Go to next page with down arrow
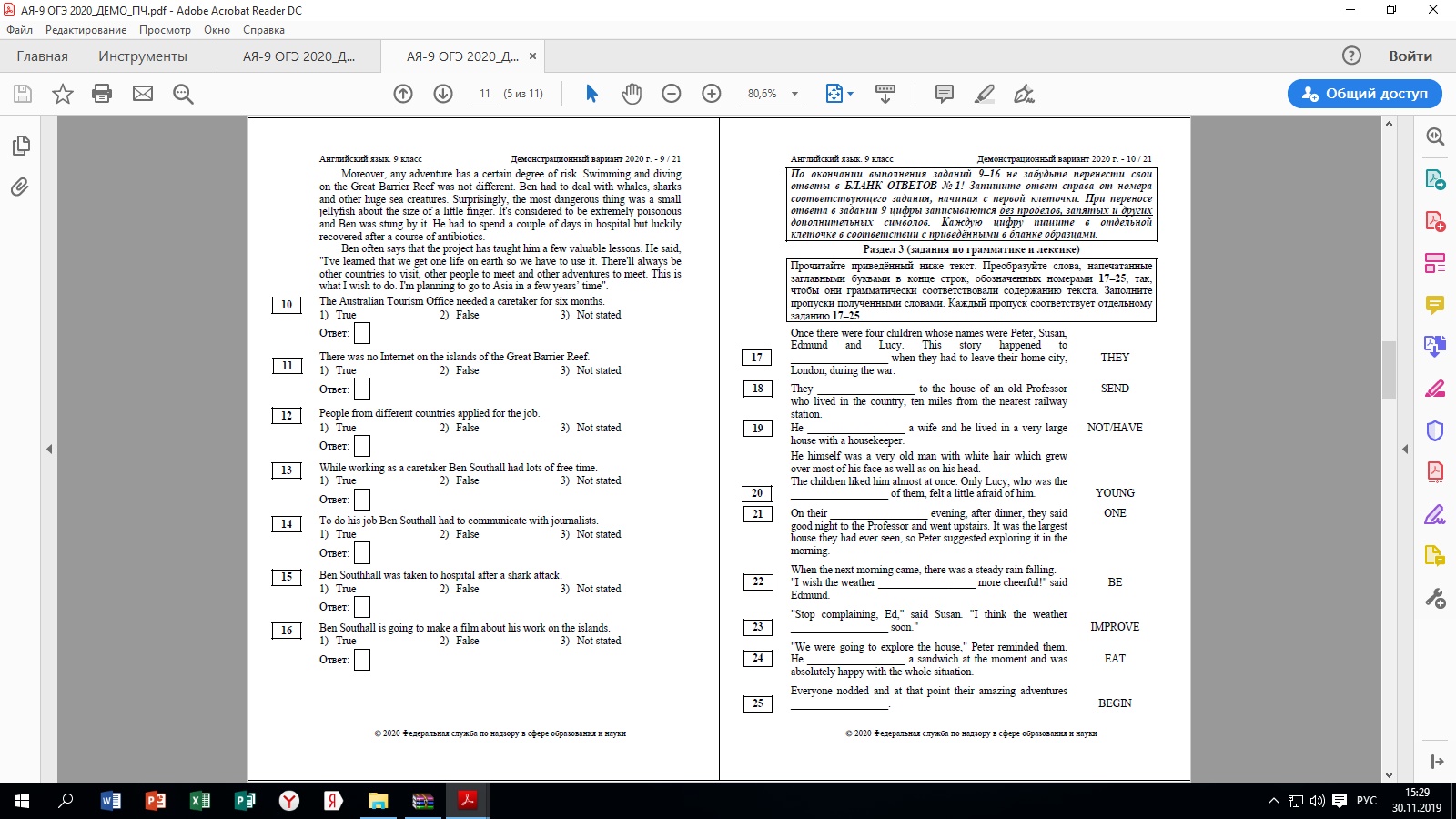This screenshot has width=1456, height=819. [443, 94]
